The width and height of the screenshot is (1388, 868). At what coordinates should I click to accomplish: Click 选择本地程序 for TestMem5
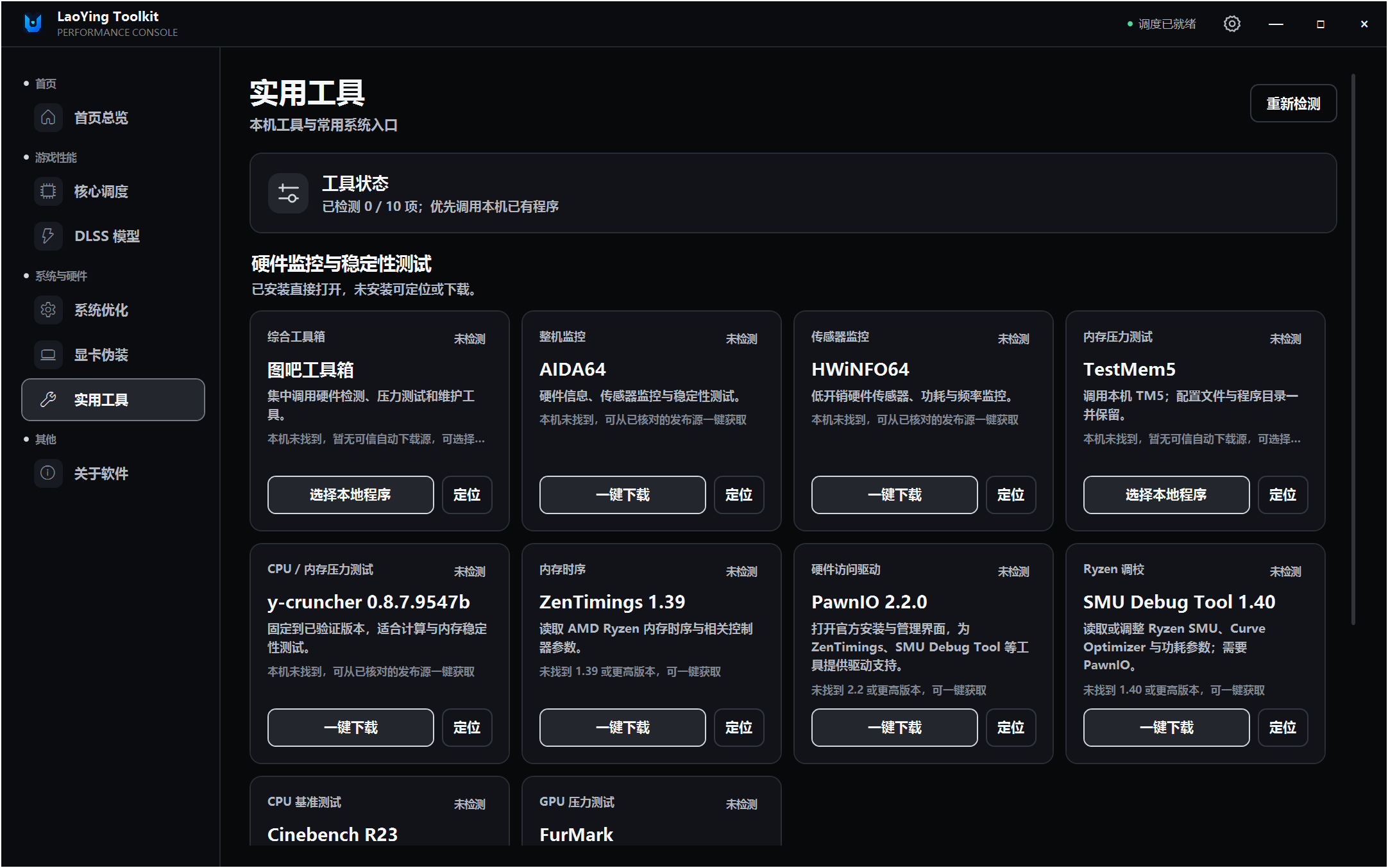tap(1166, 495)
